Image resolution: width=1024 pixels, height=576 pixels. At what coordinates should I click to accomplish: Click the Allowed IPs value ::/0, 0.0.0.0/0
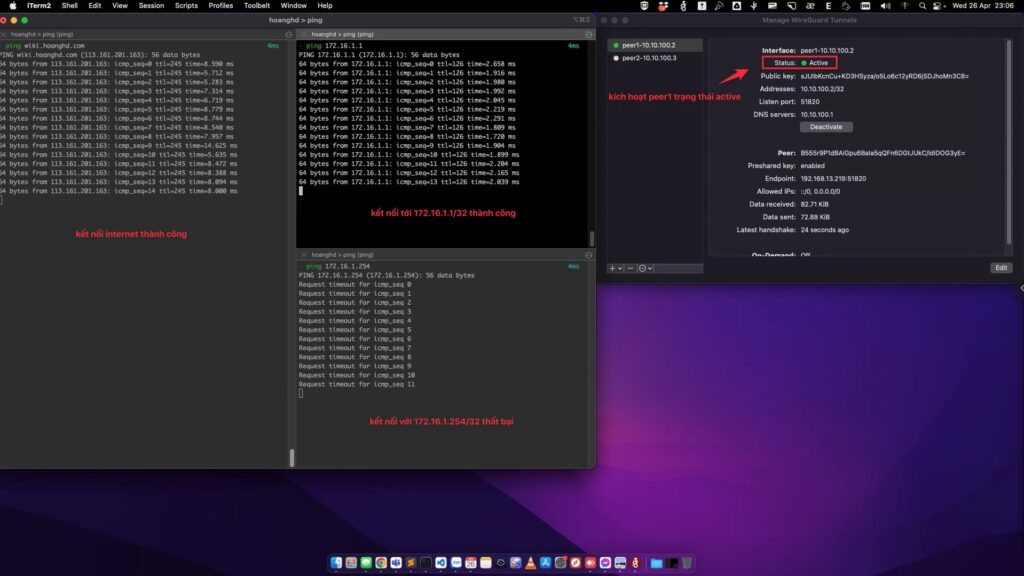click(x=820, y=191)
